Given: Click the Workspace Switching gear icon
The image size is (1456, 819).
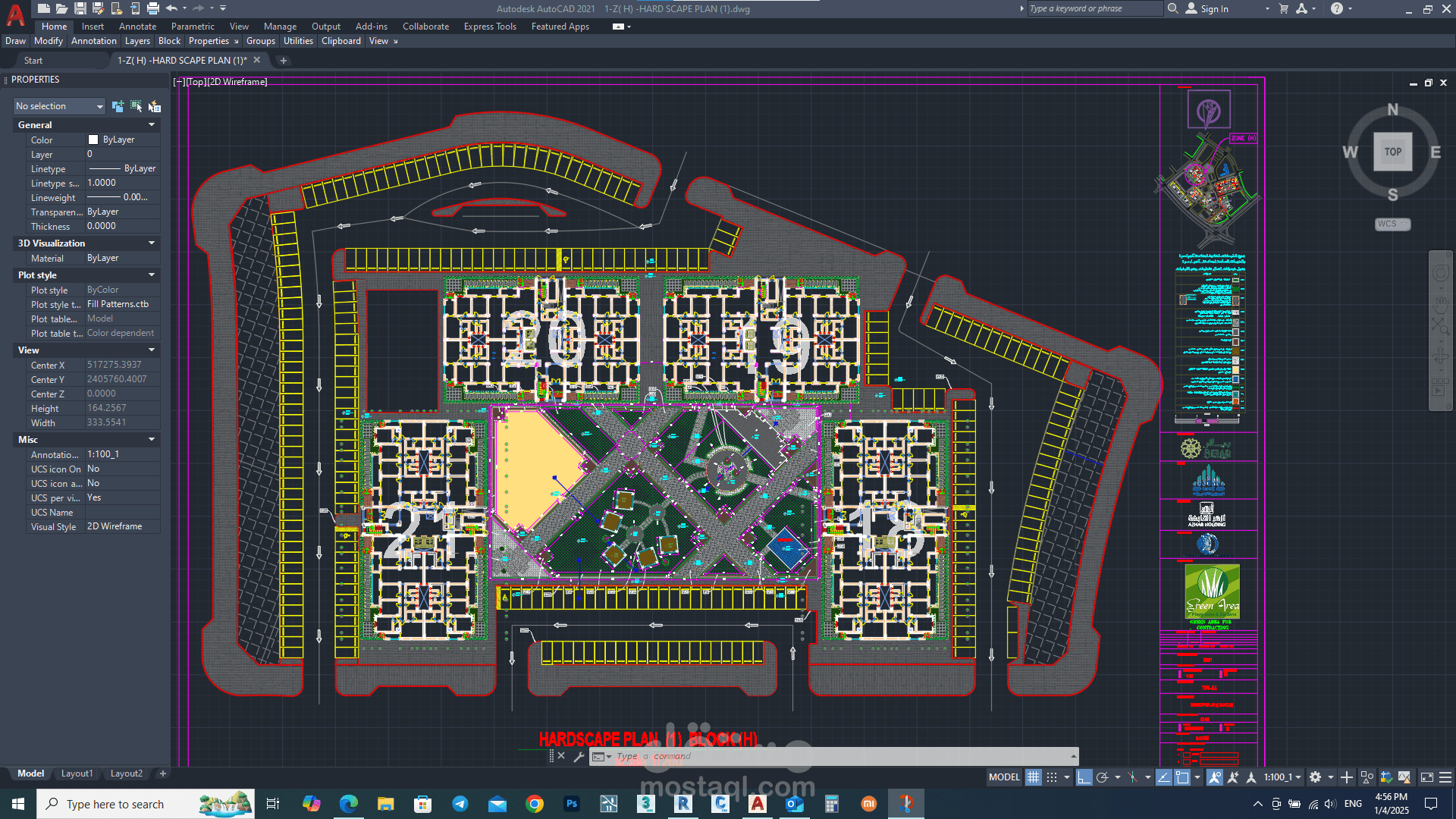Looking at the screenshot, I should 1316,777.
